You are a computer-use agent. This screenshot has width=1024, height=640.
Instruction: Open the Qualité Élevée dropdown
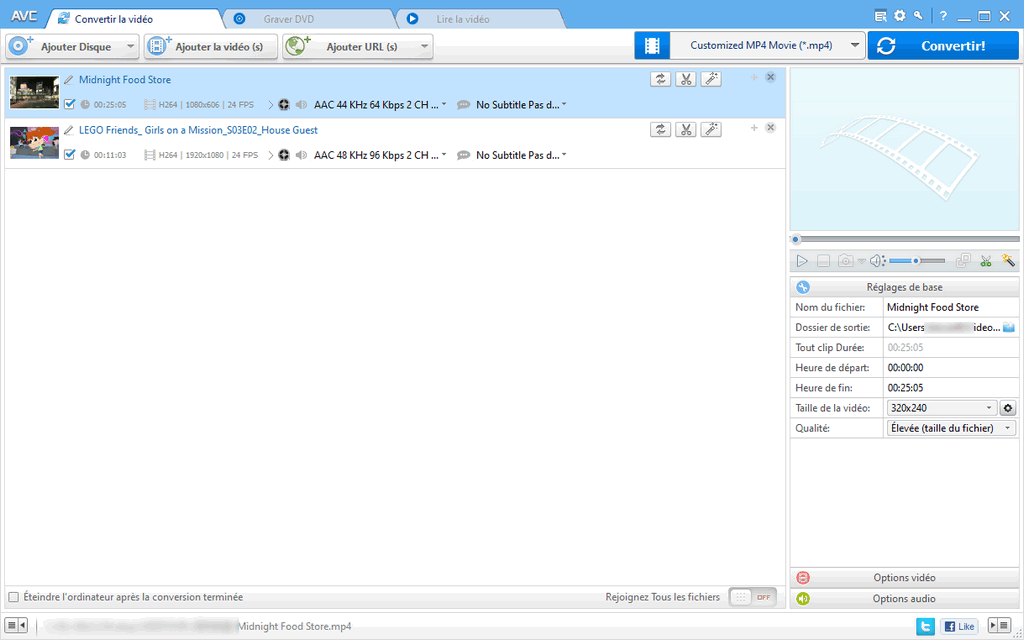(x=952, y=428)
